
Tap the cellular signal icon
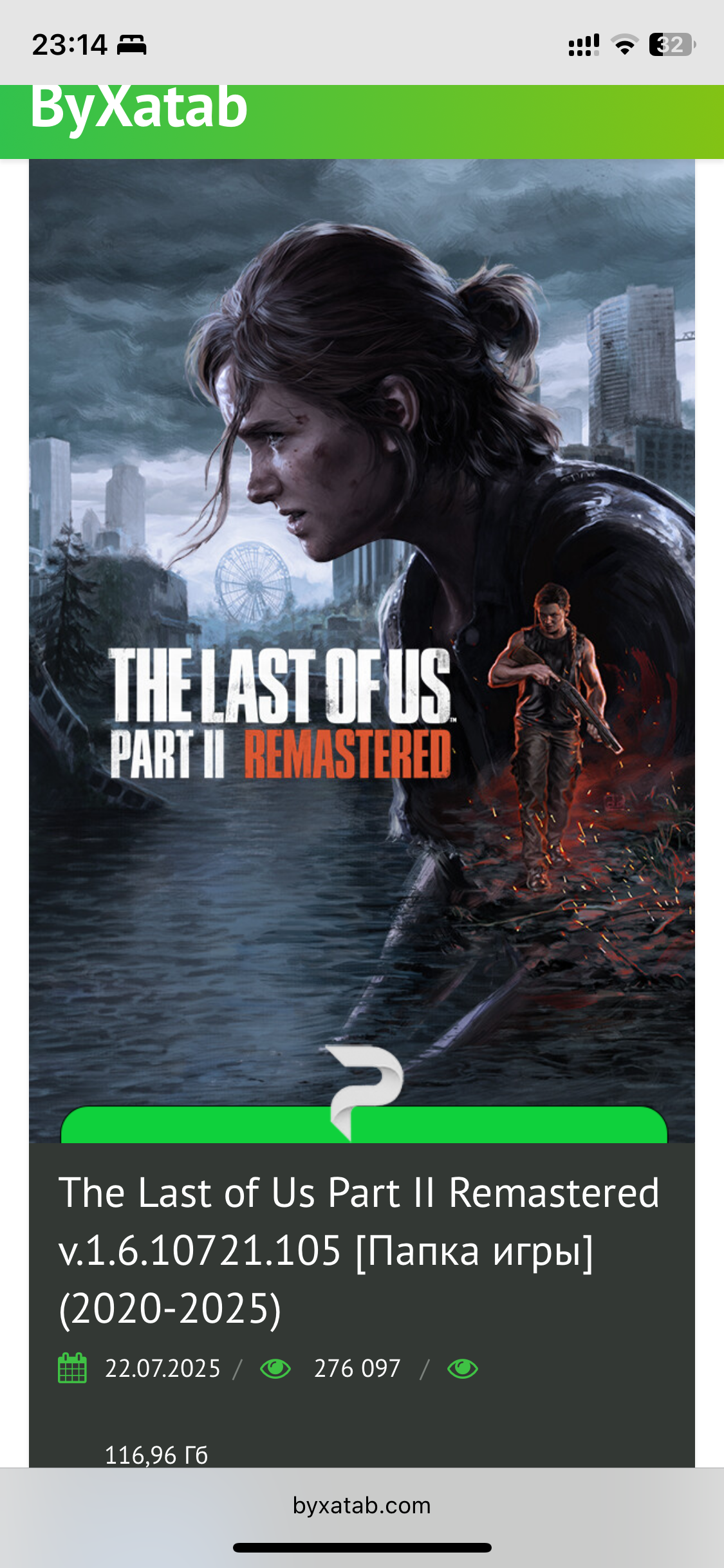[584, 45]
